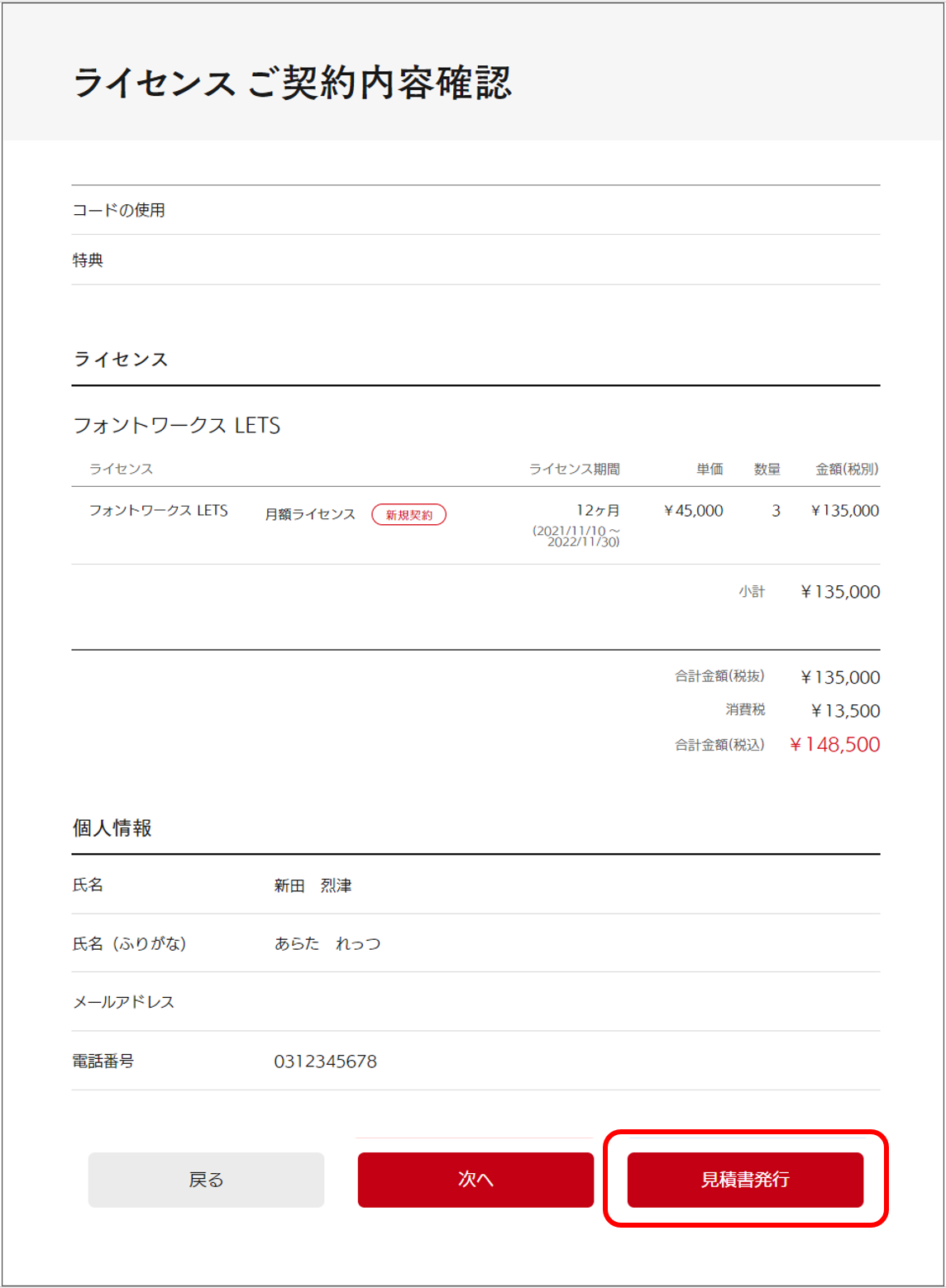The image size is (946, 1288).
Task: Click the furigana あらた れっつ
Action: pos(327,944)
